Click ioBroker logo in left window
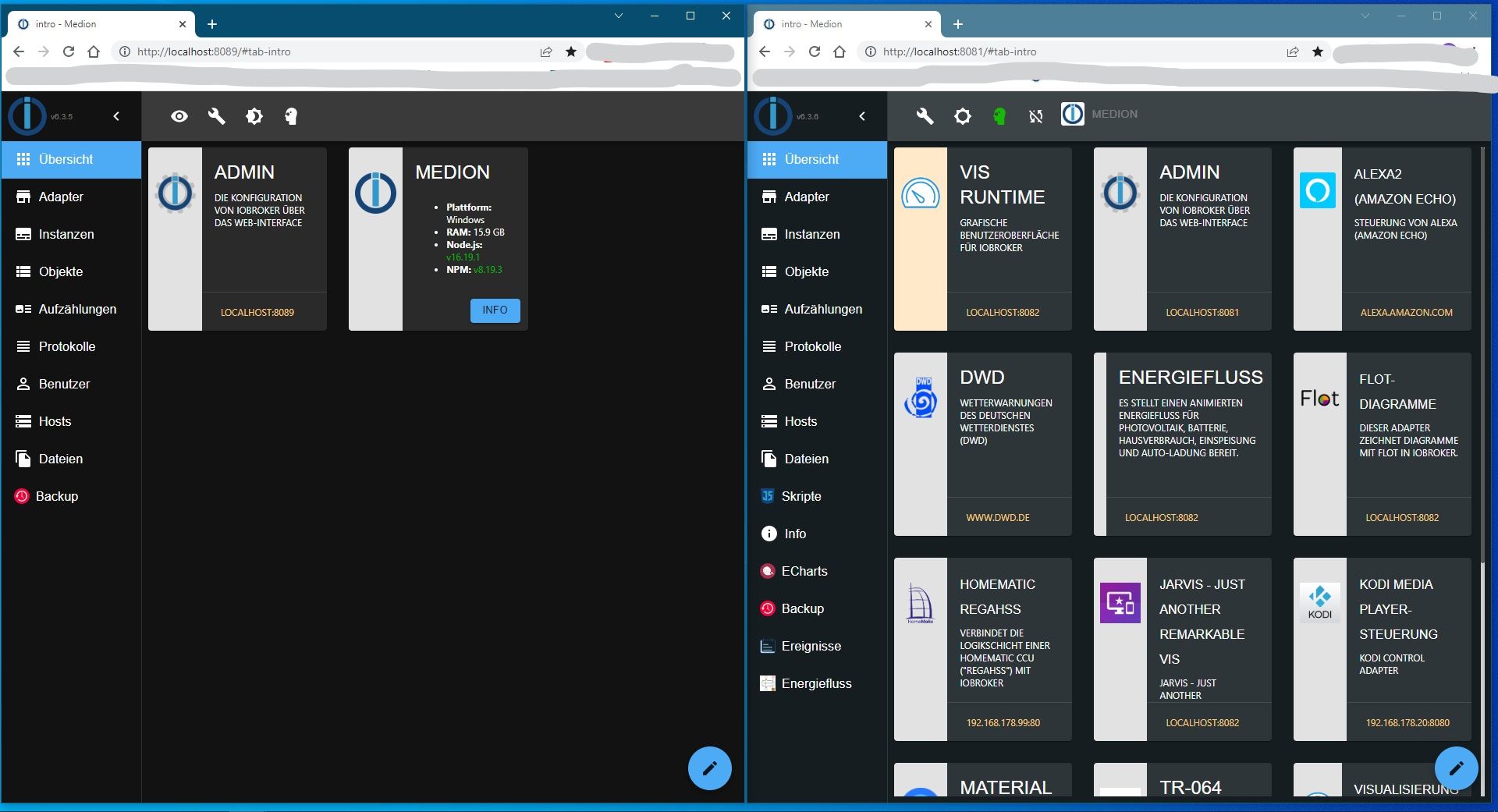Screen dimensions: 1498x812 pyautogui.click(x=27, y=116)
